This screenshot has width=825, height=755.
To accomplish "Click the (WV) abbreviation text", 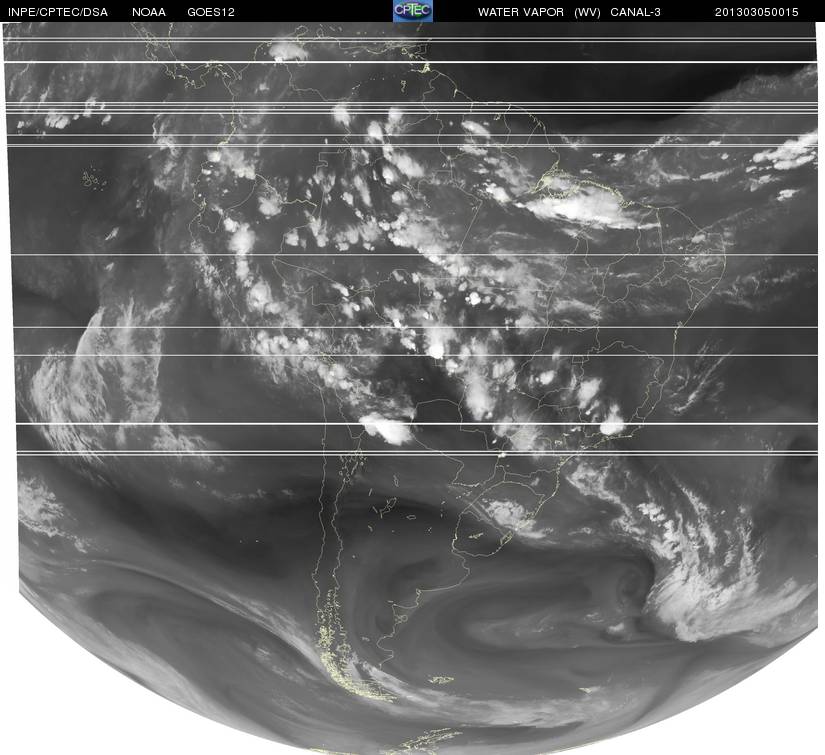I will 587,12.
